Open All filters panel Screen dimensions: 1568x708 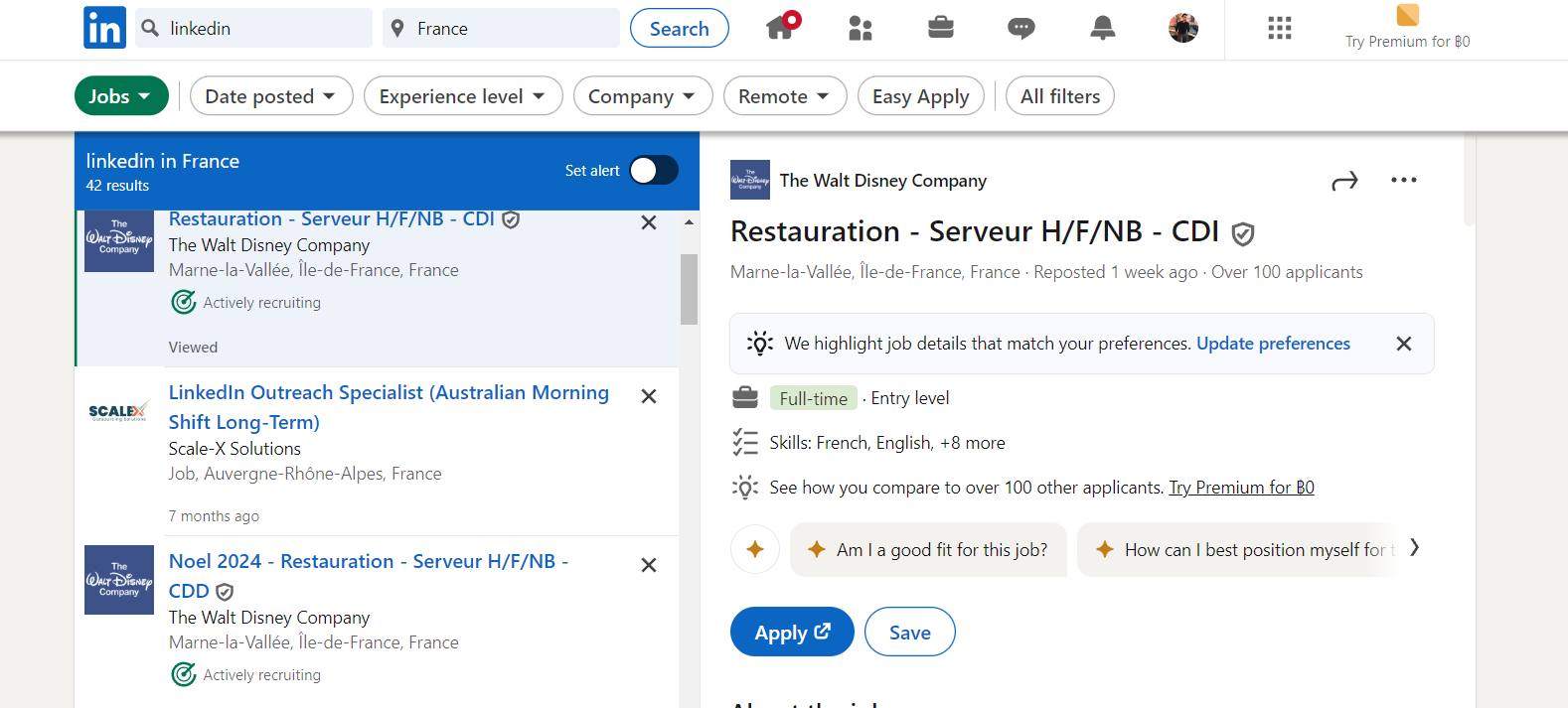pos(1060,95)
